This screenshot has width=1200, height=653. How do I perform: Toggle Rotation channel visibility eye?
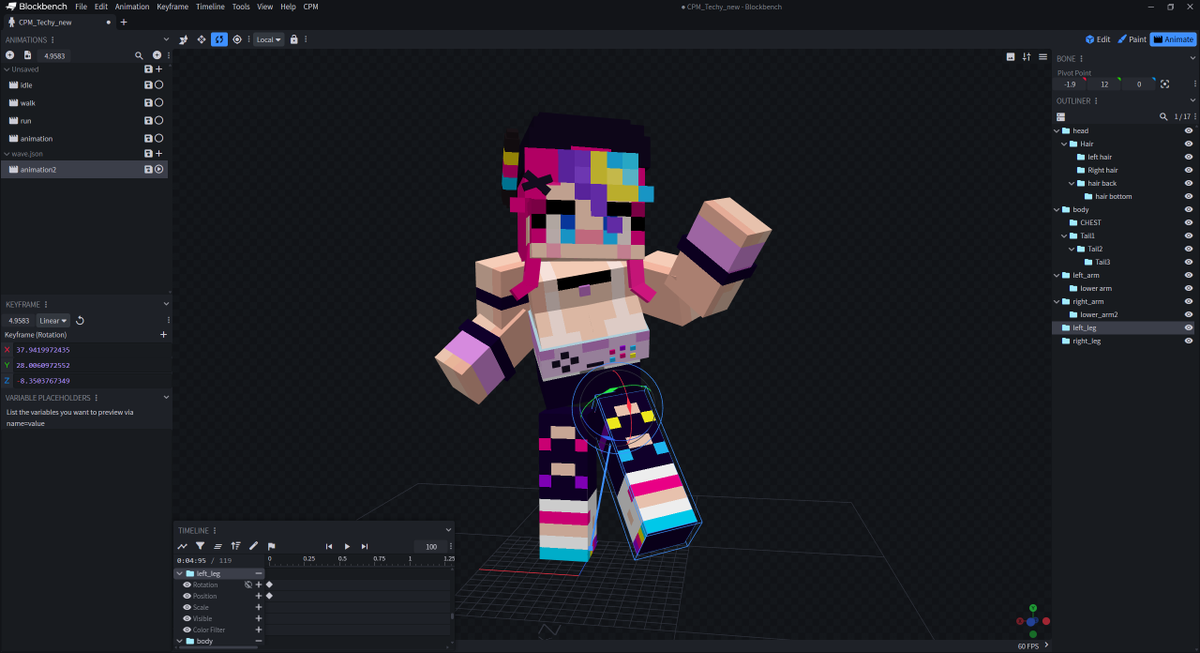(x=187, y=585)
